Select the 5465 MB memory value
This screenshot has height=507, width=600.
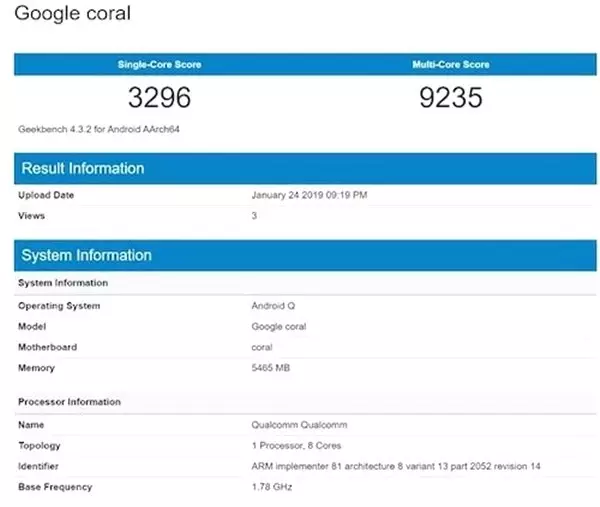pyautogui.click(x=271, y=368)
